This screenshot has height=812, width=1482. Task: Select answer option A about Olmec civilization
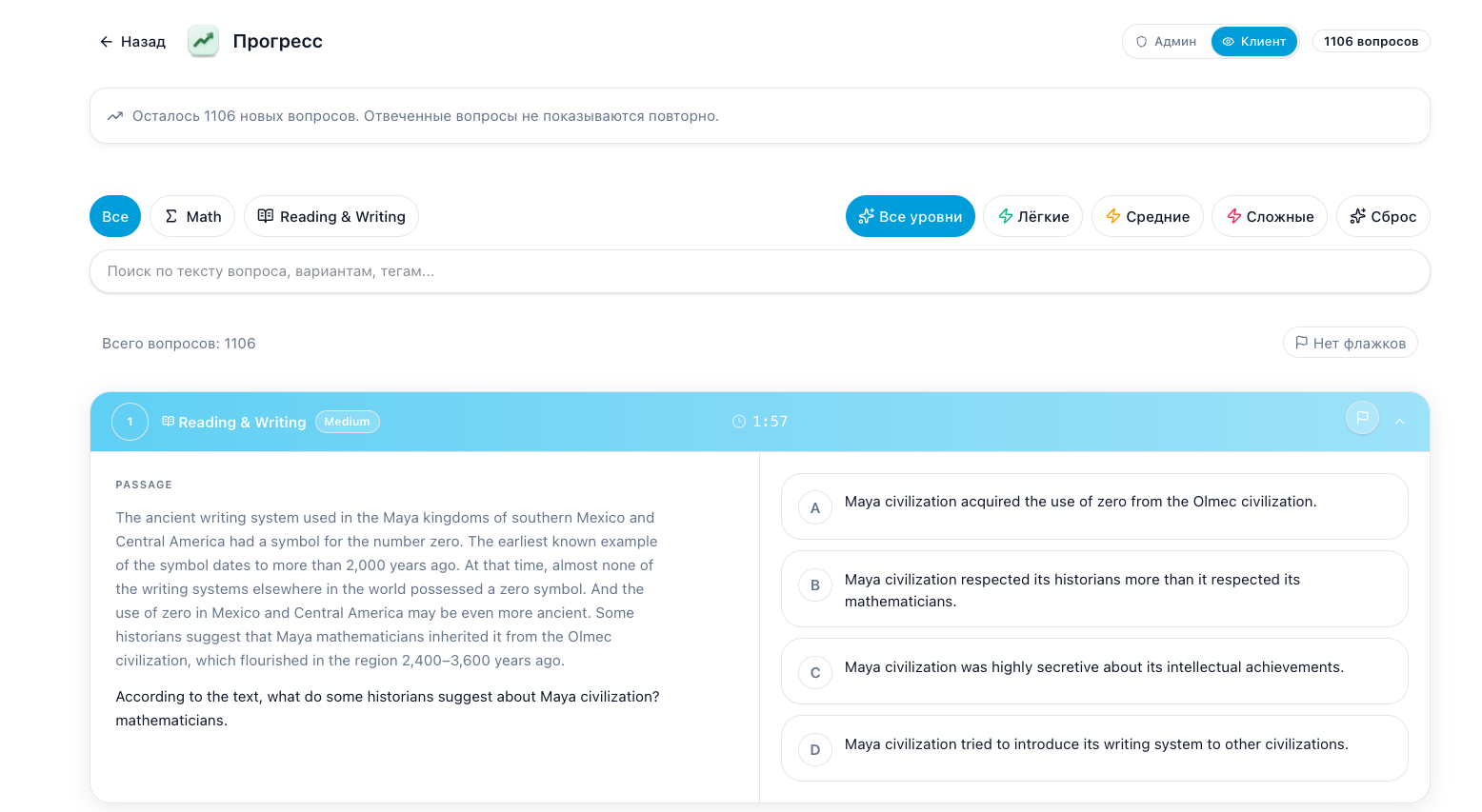click(x=1093, y=506)
